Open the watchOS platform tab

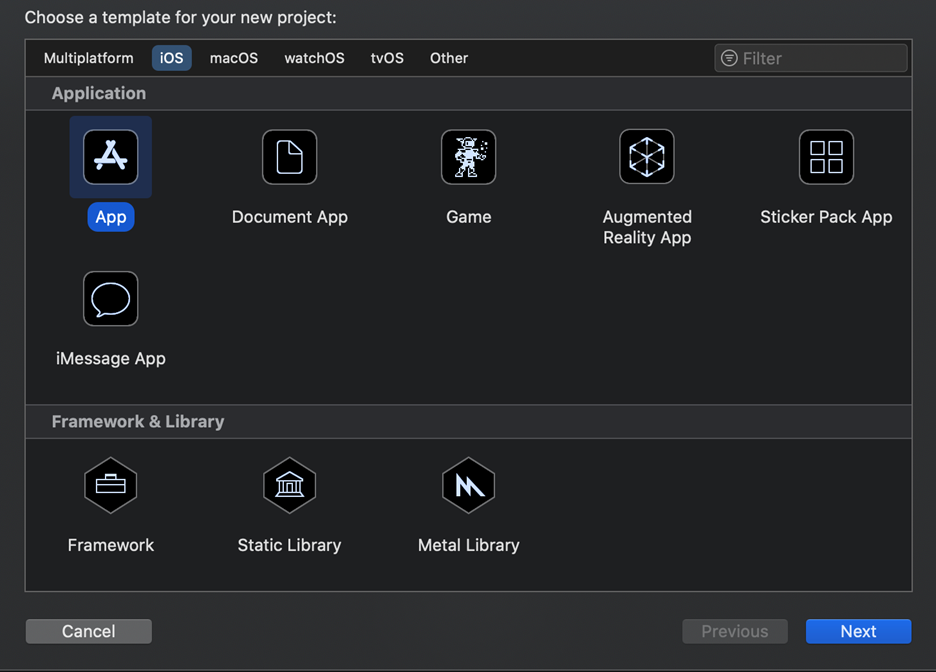(x=314, y=58)
